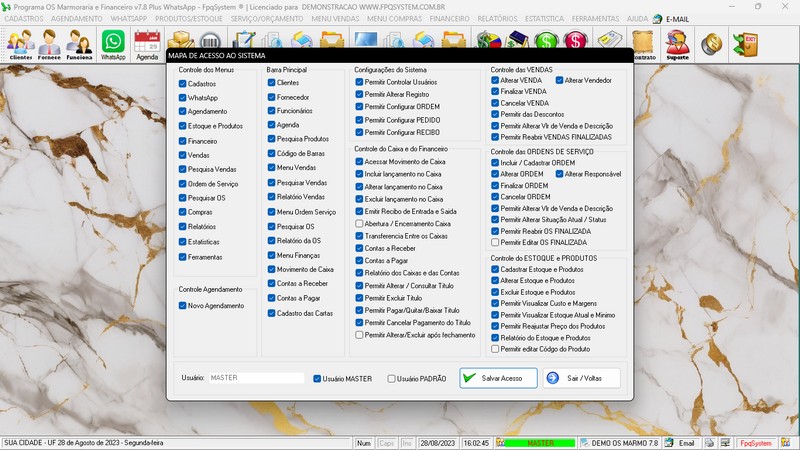Click the red dollar sign icon

coord(576,40)
